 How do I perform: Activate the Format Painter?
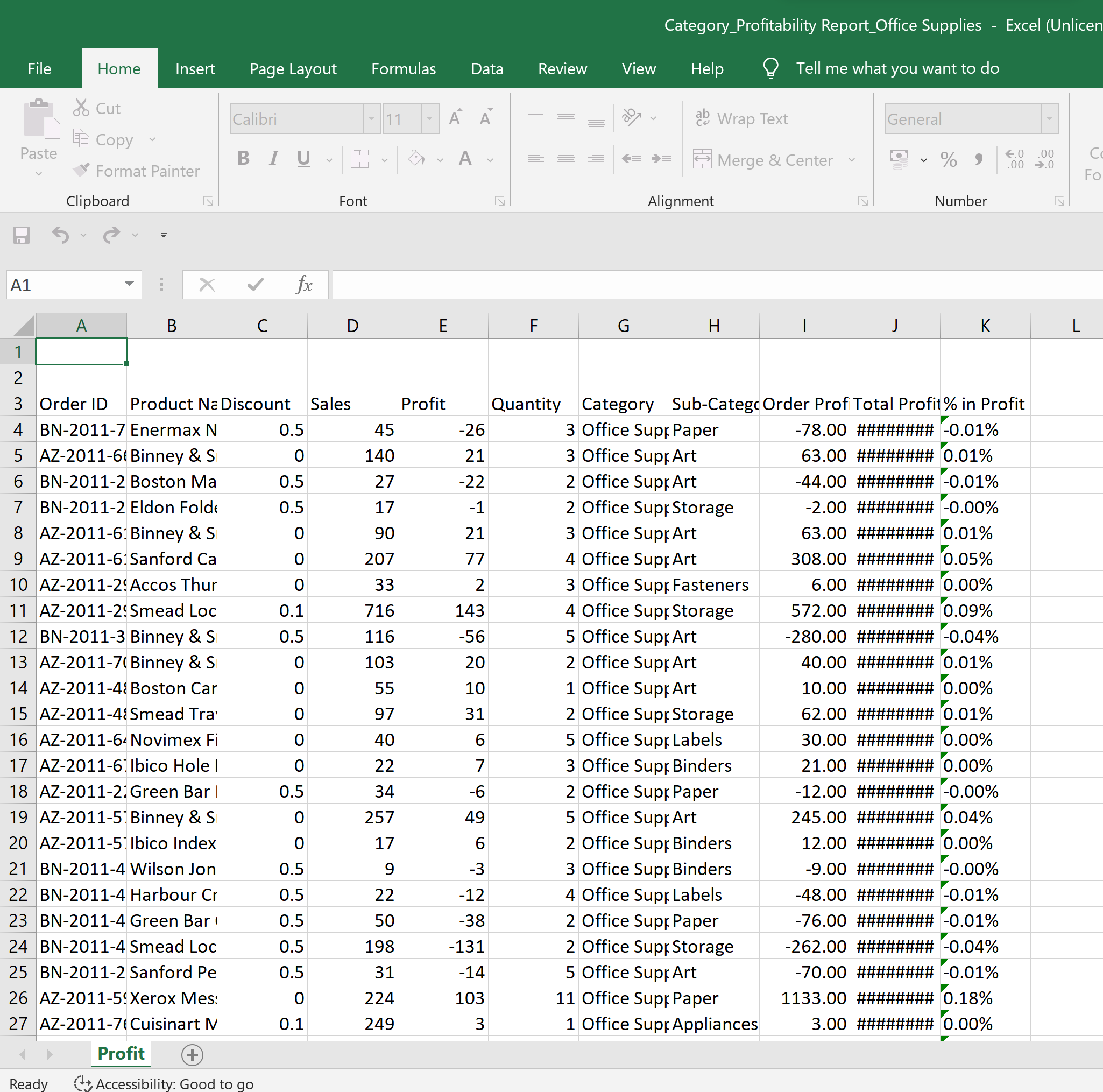click(137, 170)
